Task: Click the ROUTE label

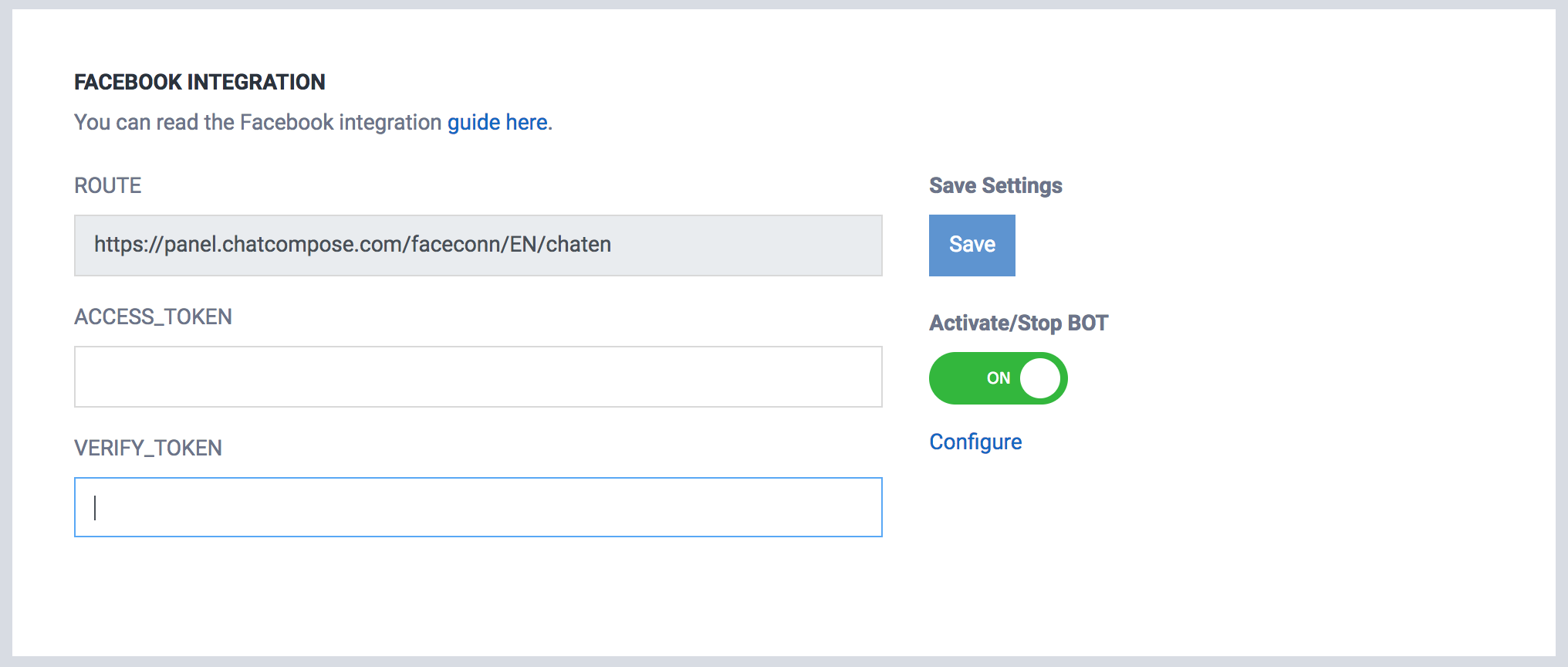Action: click(108, 185)
